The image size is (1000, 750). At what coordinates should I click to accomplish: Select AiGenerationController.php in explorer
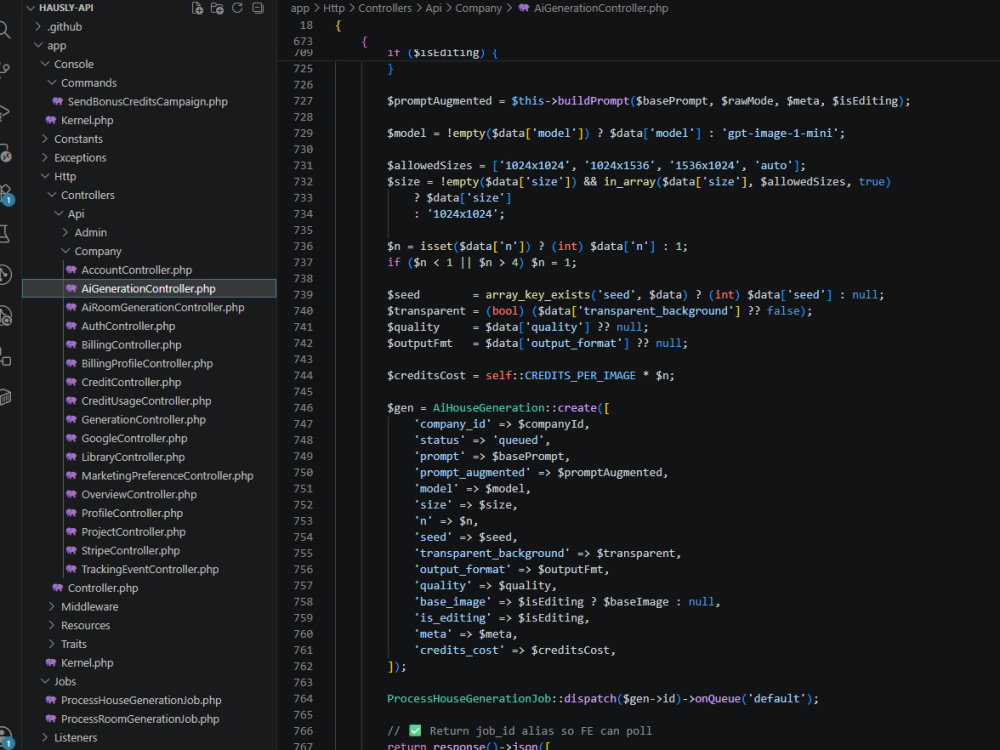(148, 288)
